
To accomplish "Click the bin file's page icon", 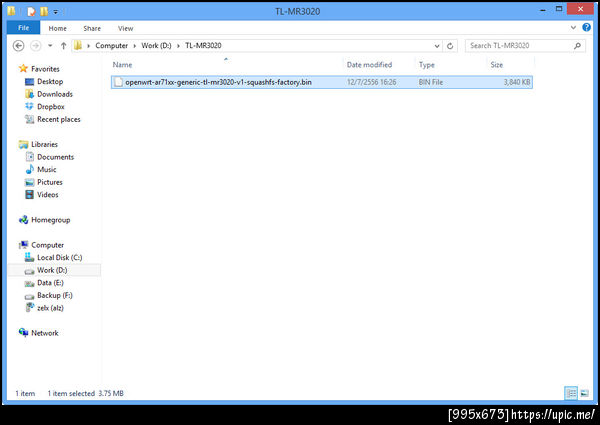I will pos(118,82).
